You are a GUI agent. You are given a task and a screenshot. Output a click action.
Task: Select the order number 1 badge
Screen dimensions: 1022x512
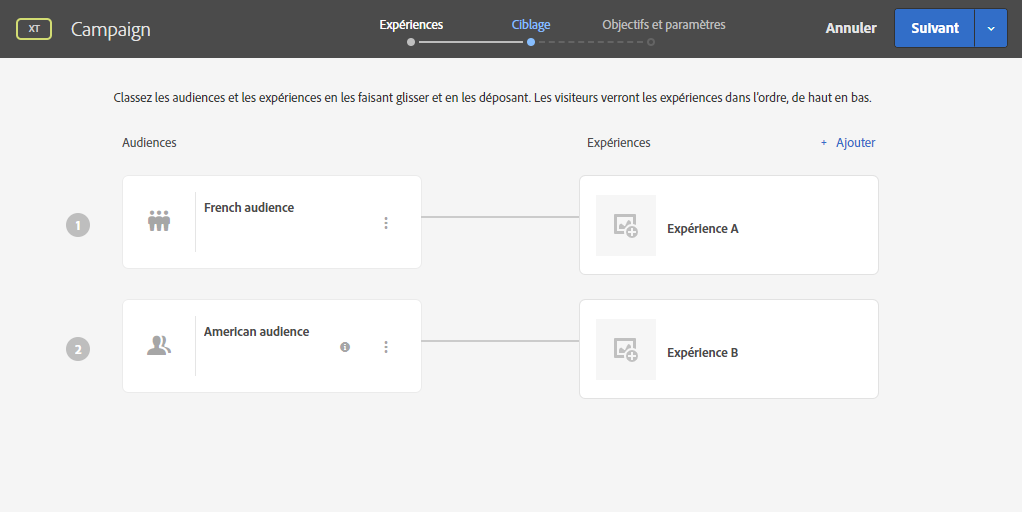pyautogui.click(x=78, y=225)
